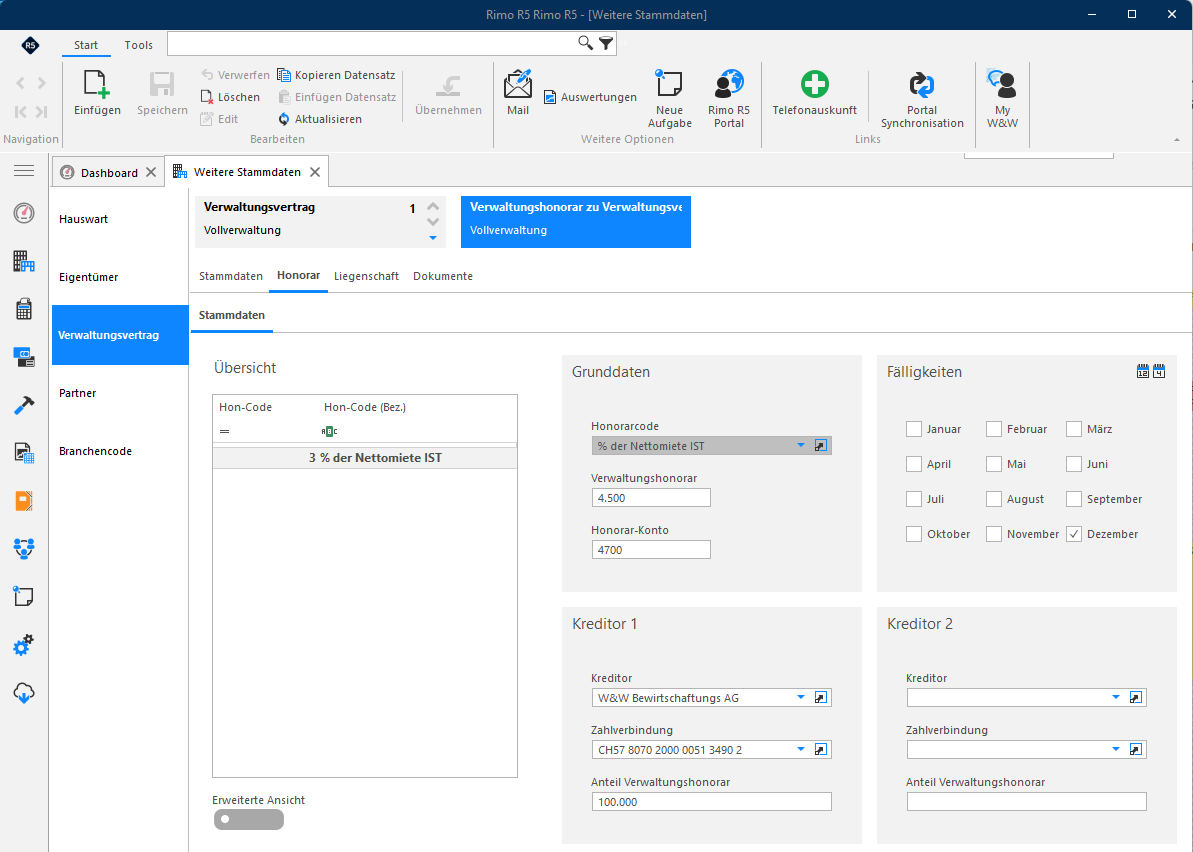1193x852 pixels.
Task: Open the building sidebar icon
Action: click(x=24, y=261)
